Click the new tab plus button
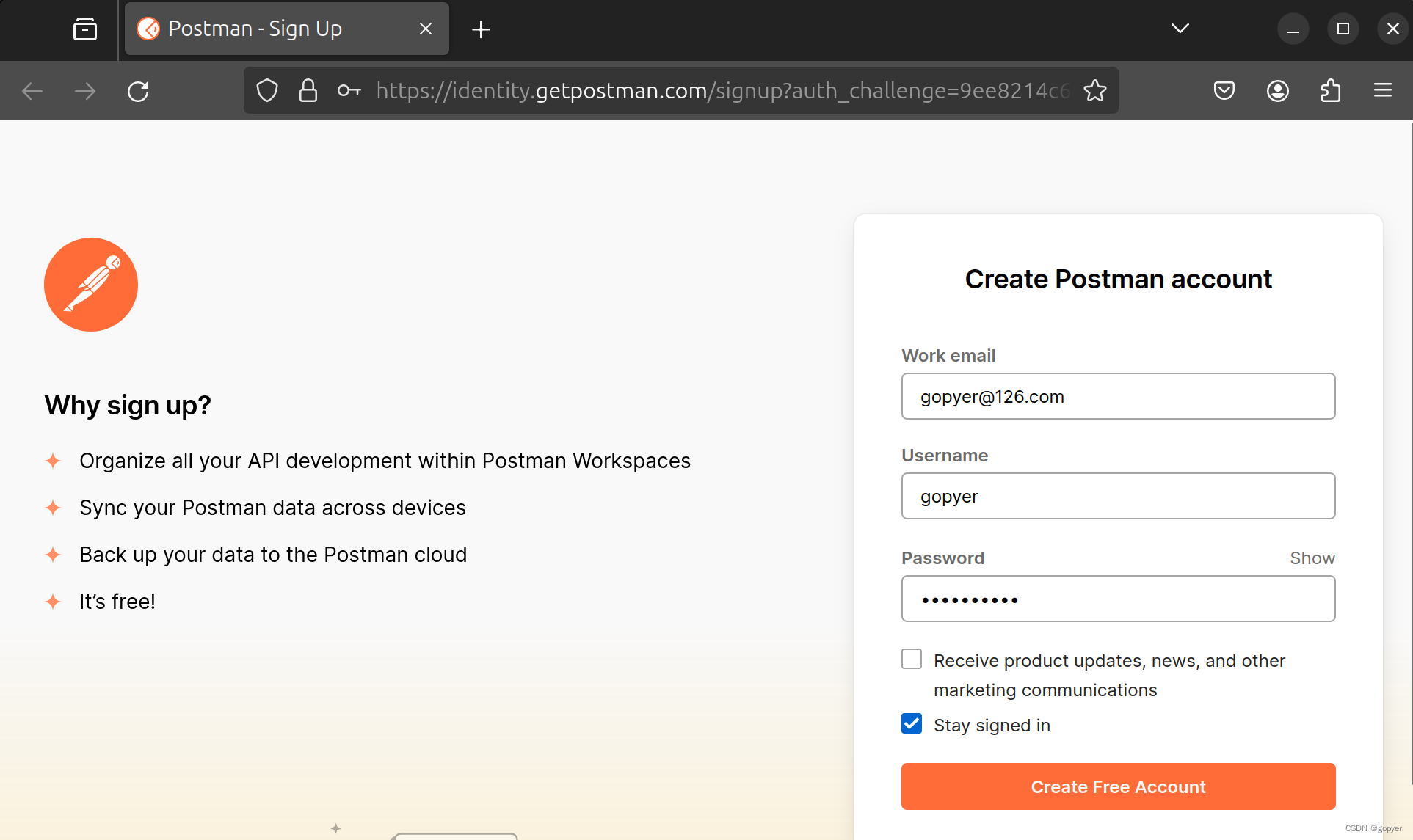The width and height of the screenshot is (1413, 840). (479, 28)
